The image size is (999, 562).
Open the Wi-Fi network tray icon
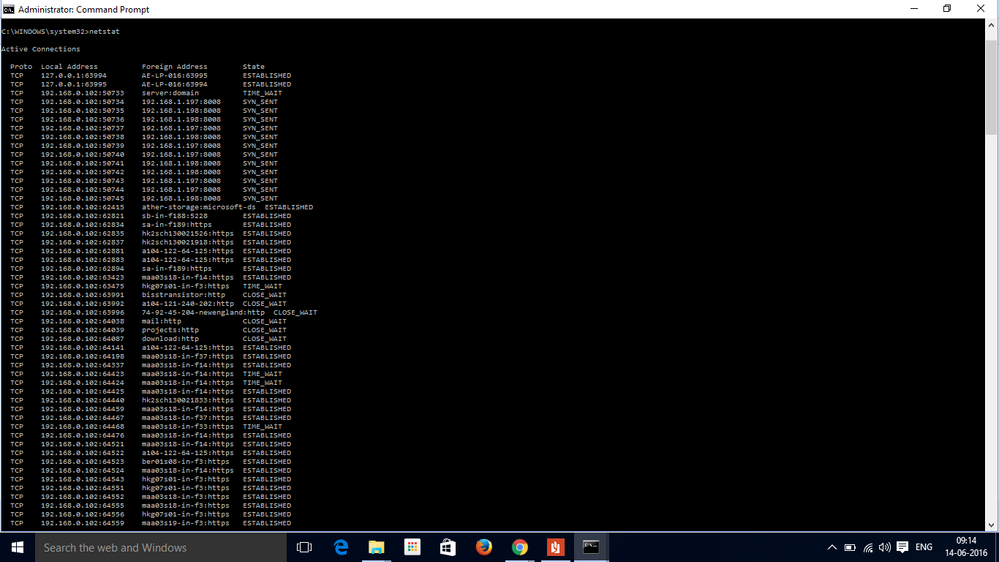click(868, 547)
